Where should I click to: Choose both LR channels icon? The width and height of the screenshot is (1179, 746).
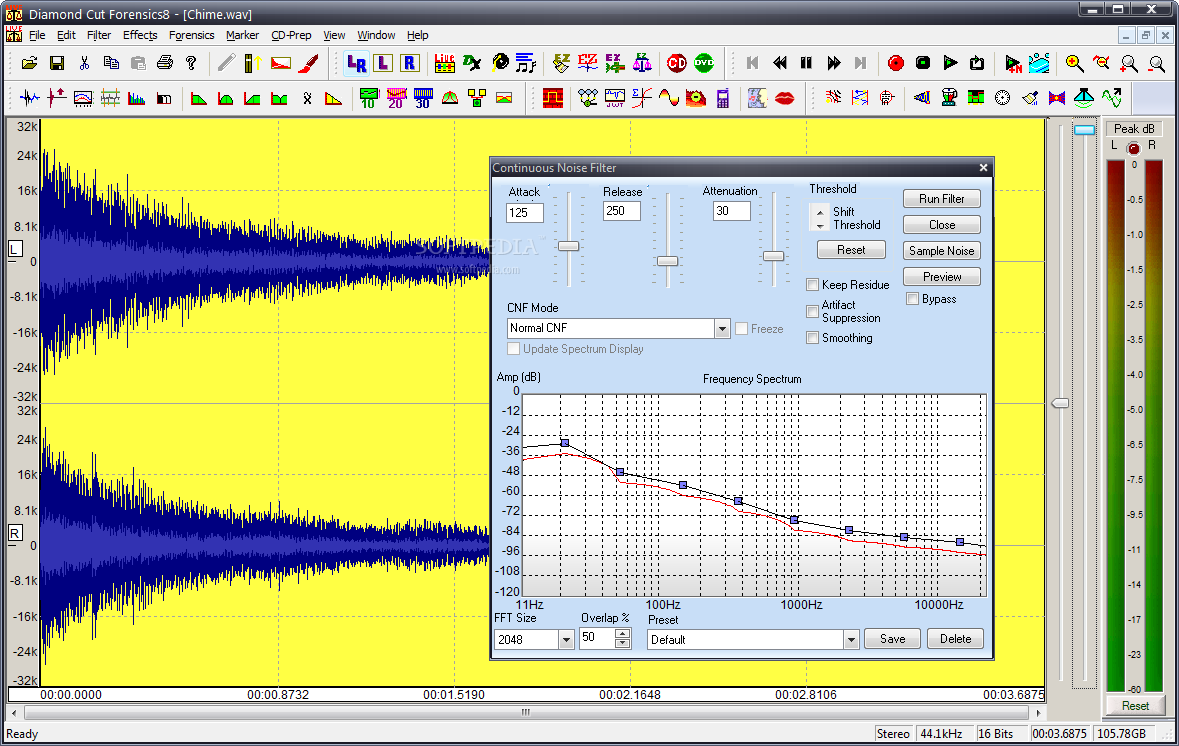point(356,64)
